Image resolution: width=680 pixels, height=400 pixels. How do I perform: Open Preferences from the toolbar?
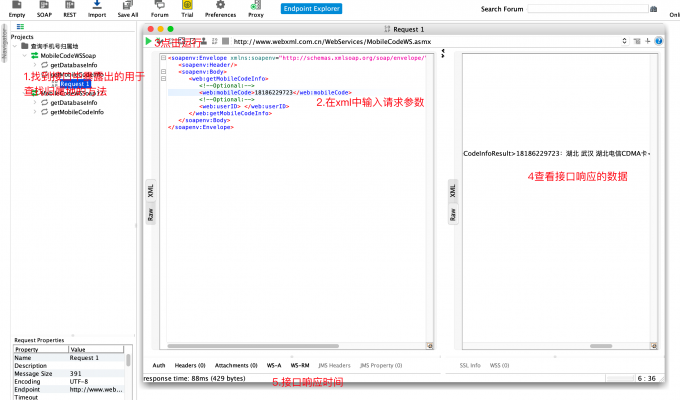pos(220,9)
